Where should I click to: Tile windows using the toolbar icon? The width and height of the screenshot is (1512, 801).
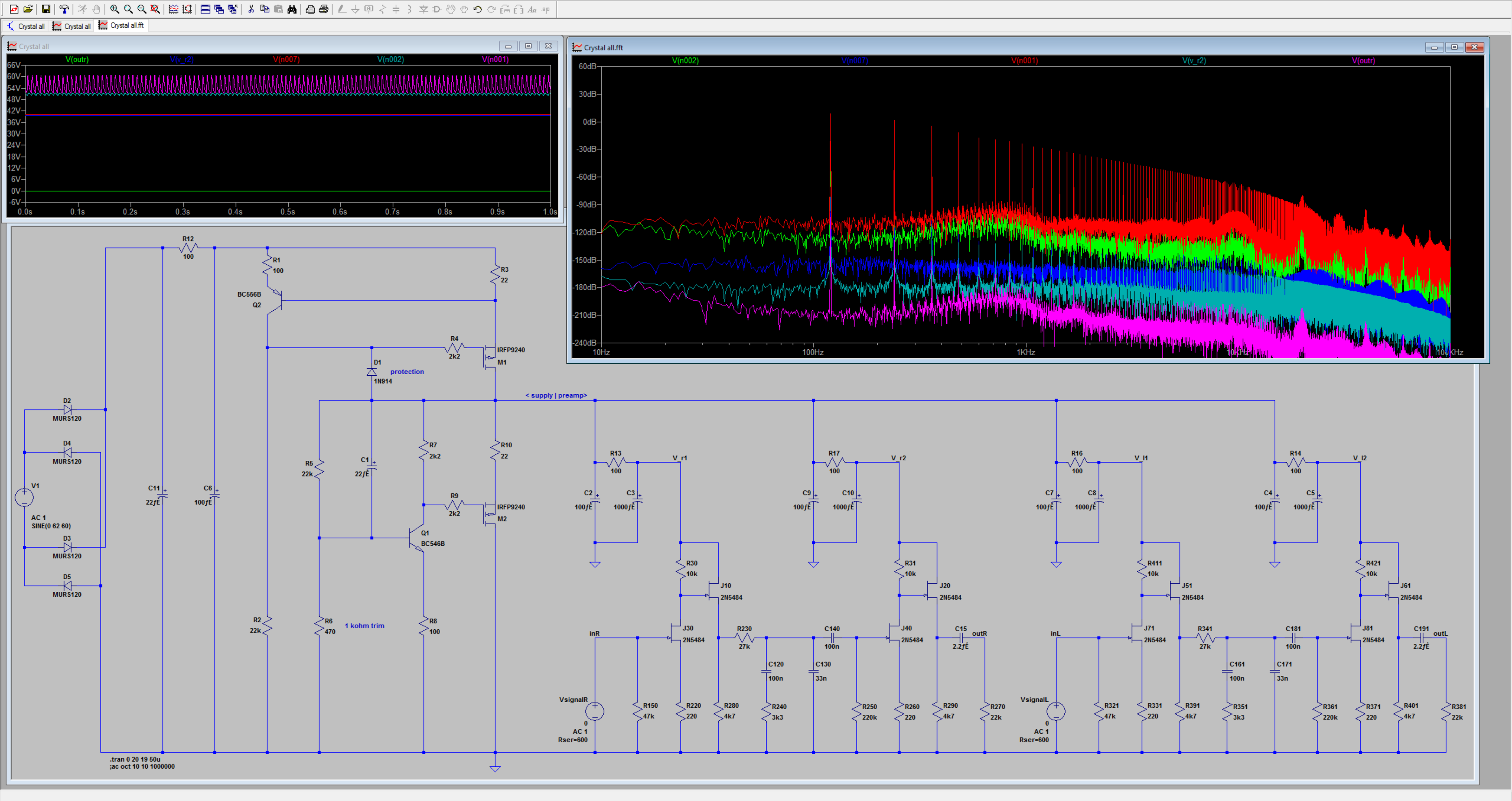point(206,9)
